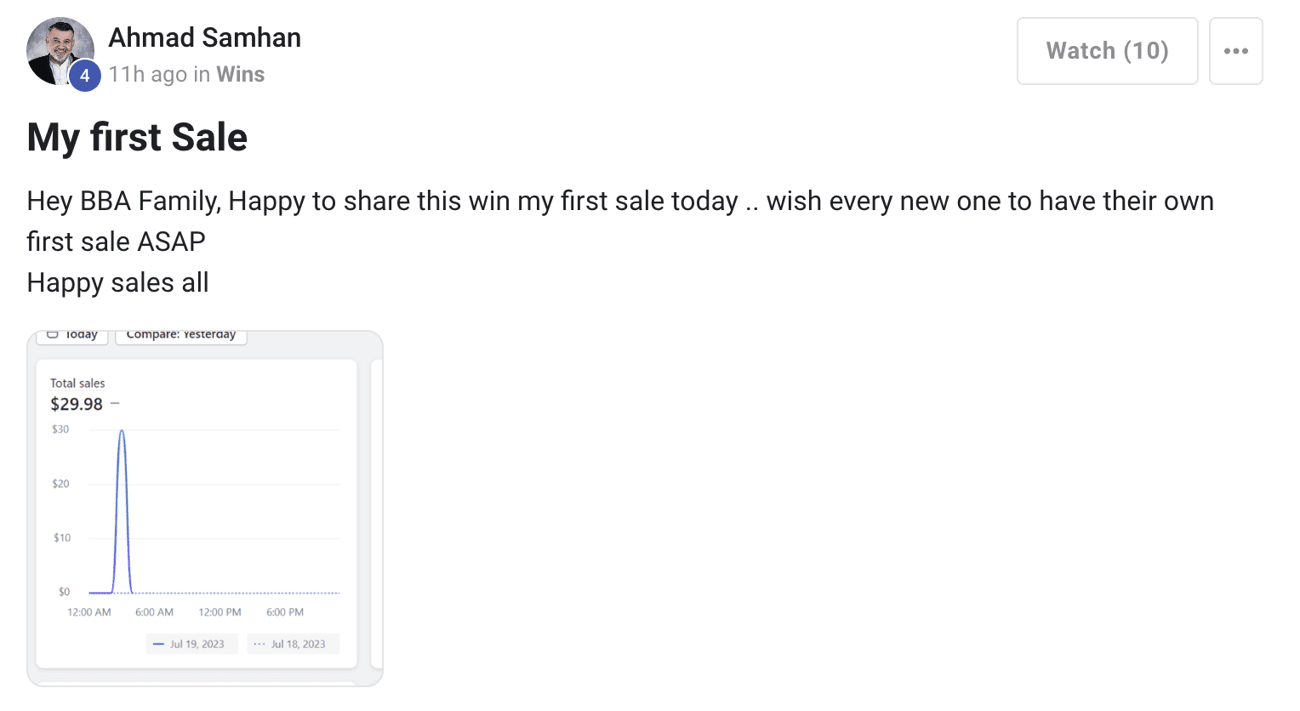
Task: Click Ahmad Samhan's profile avatar
Action: click(x=58, y=49)
